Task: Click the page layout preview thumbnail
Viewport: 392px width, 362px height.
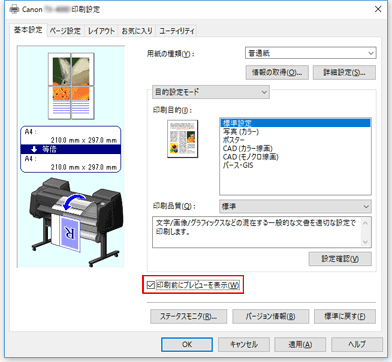Action: [71, 86]
